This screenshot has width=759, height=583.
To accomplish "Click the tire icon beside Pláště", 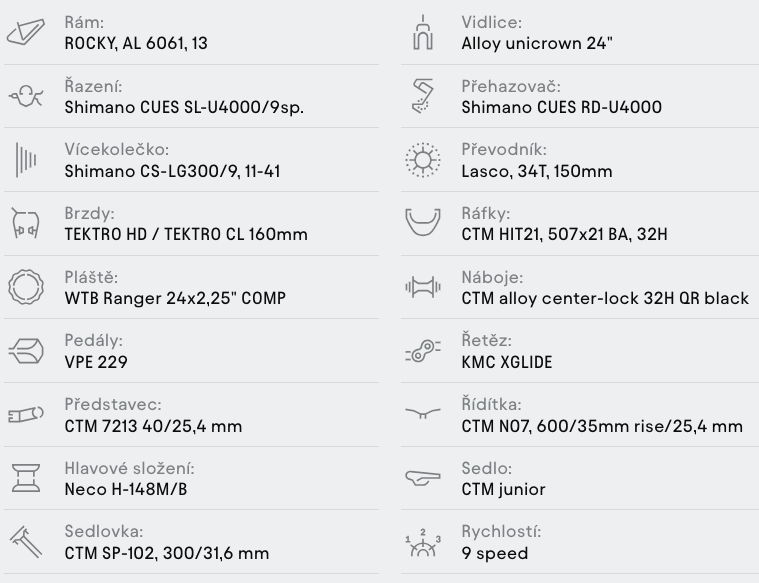I will [x=26, y=287].
